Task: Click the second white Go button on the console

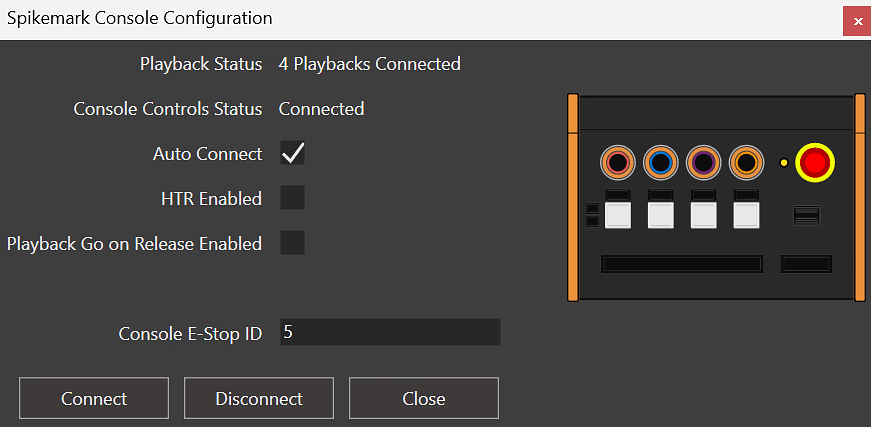Action: [x=660, y=215]
